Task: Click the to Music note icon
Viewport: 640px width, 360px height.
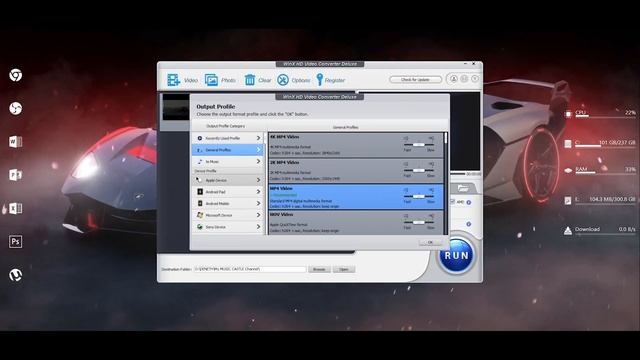Action: [200, 162]
